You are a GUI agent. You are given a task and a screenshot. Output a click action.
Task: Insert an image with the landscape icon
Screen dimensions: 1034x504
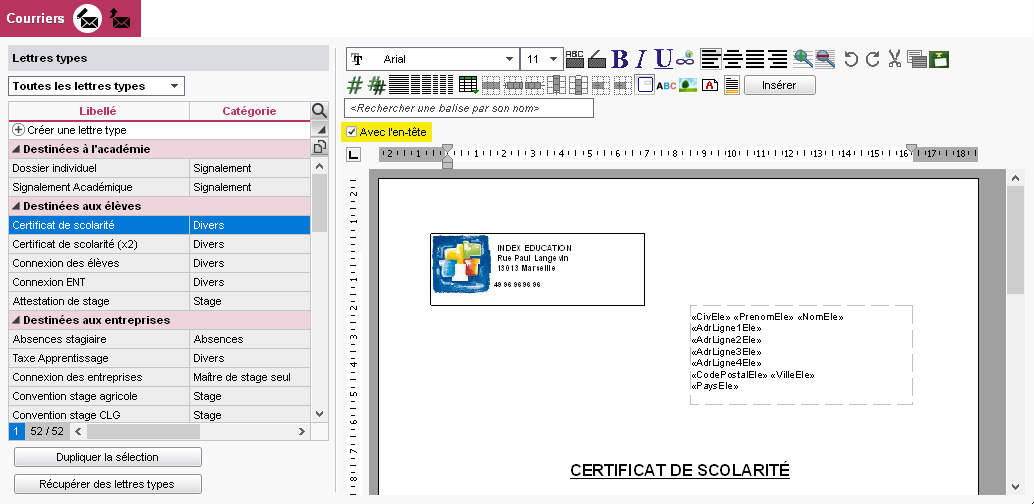pos(688,84)
